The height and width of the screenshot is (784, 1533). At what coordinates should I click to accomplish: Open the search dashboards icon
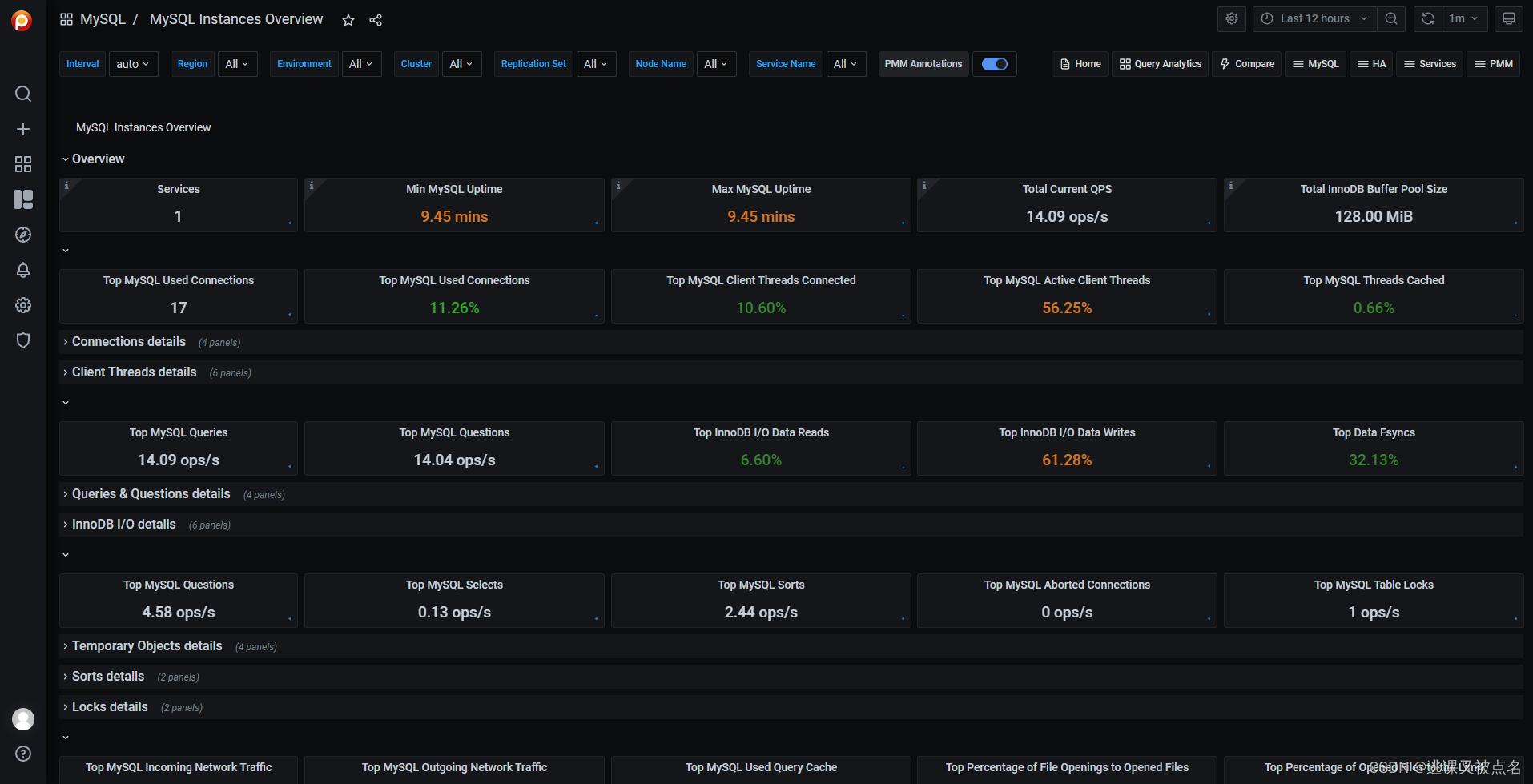point(23,94)
